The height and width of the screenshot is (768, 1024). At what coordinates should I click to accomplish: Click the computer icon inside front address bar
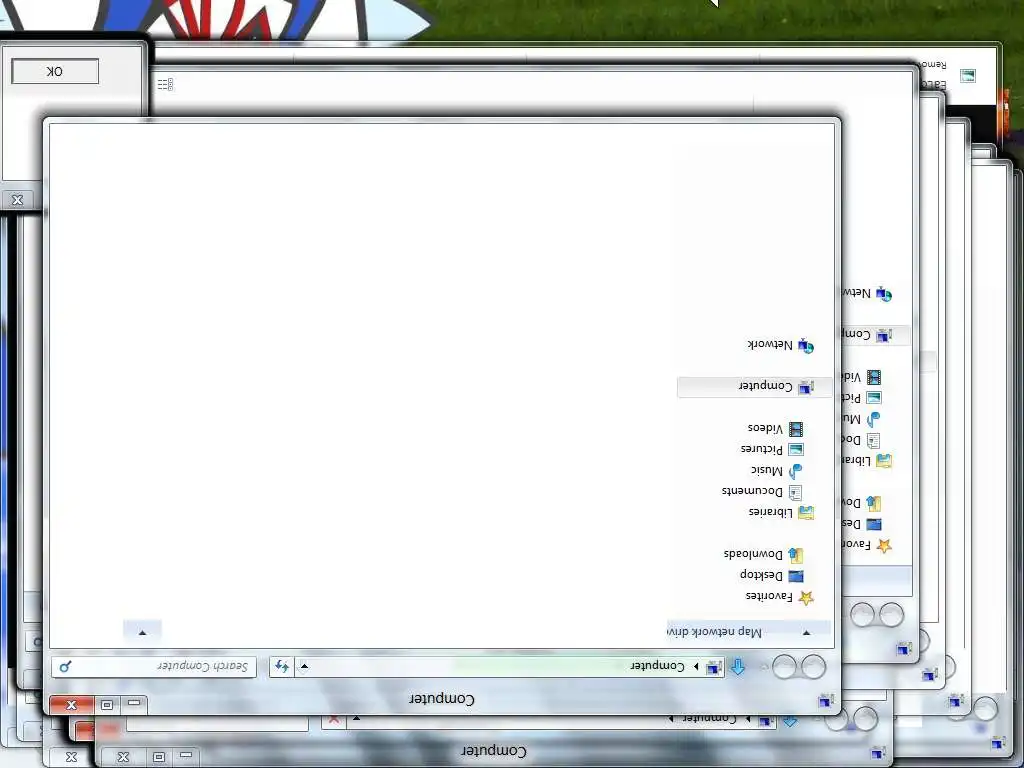pyautogui.click(x=714, y=667)
